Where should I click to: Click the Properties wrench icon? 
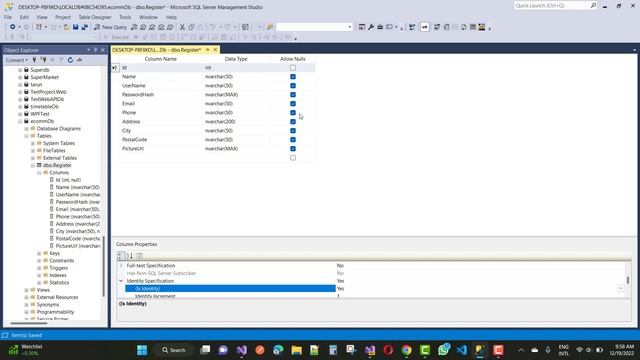[371, 27]
